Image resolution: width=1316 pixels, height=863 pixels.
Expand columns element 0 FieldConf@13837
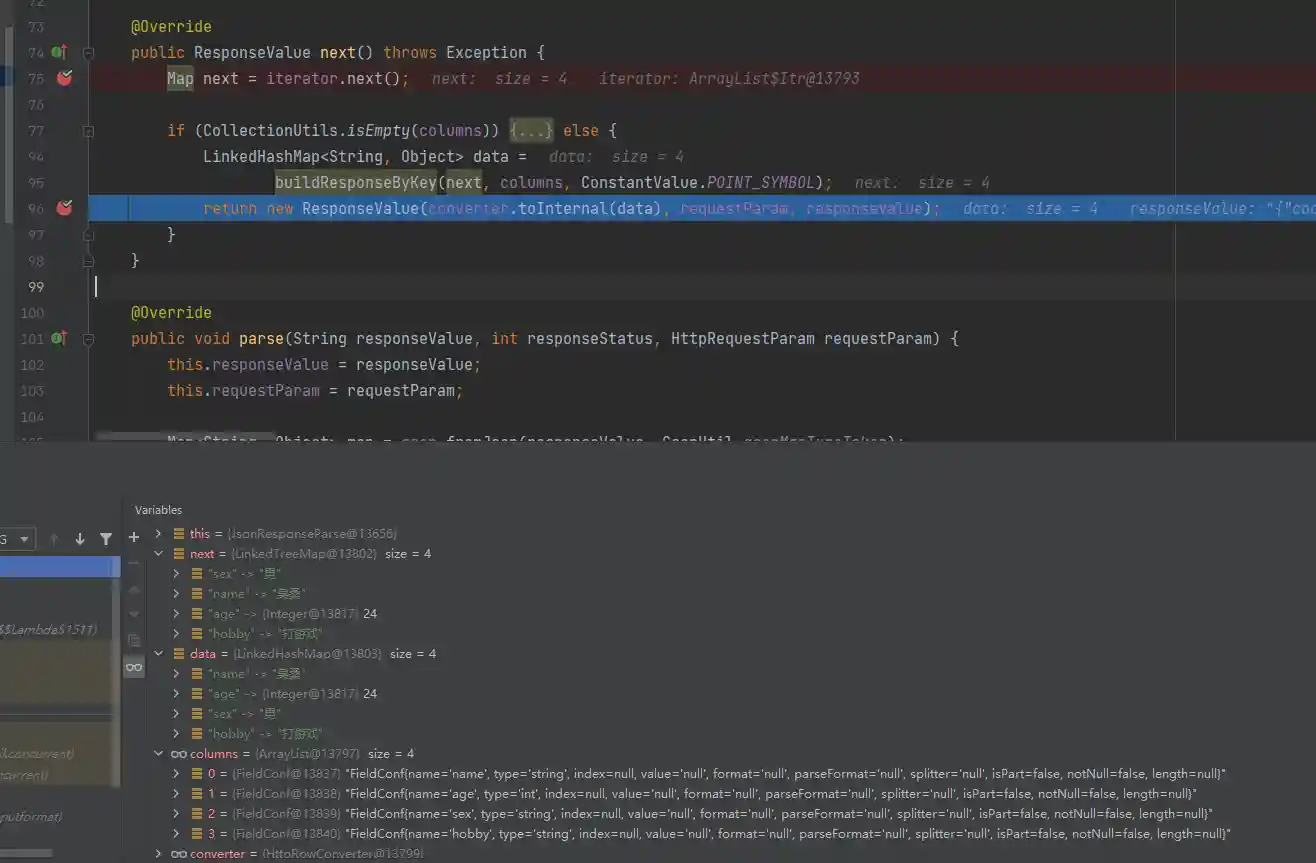pos(176,774)
